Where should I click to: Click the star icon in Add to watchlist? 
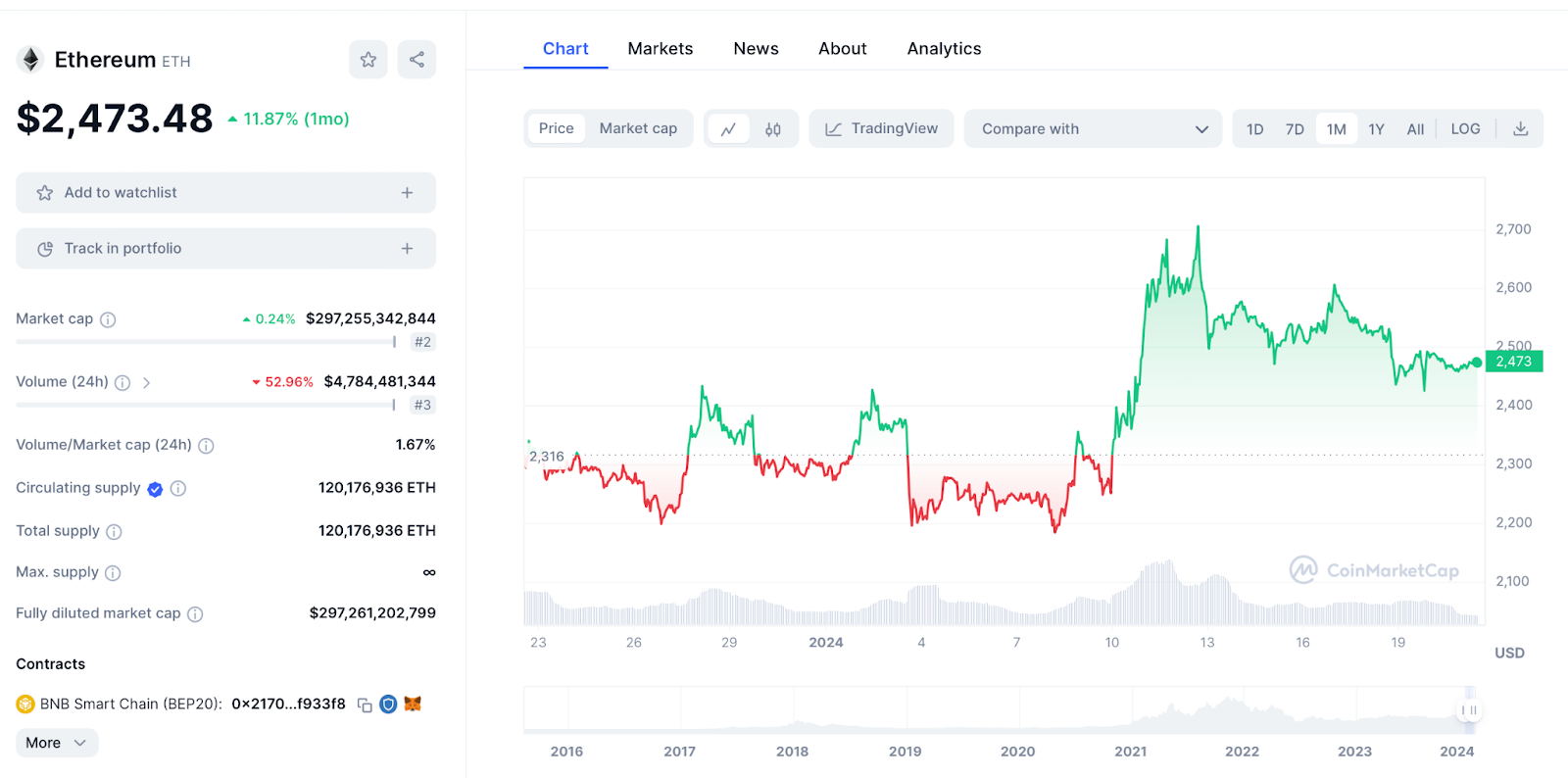click(45, 193)
